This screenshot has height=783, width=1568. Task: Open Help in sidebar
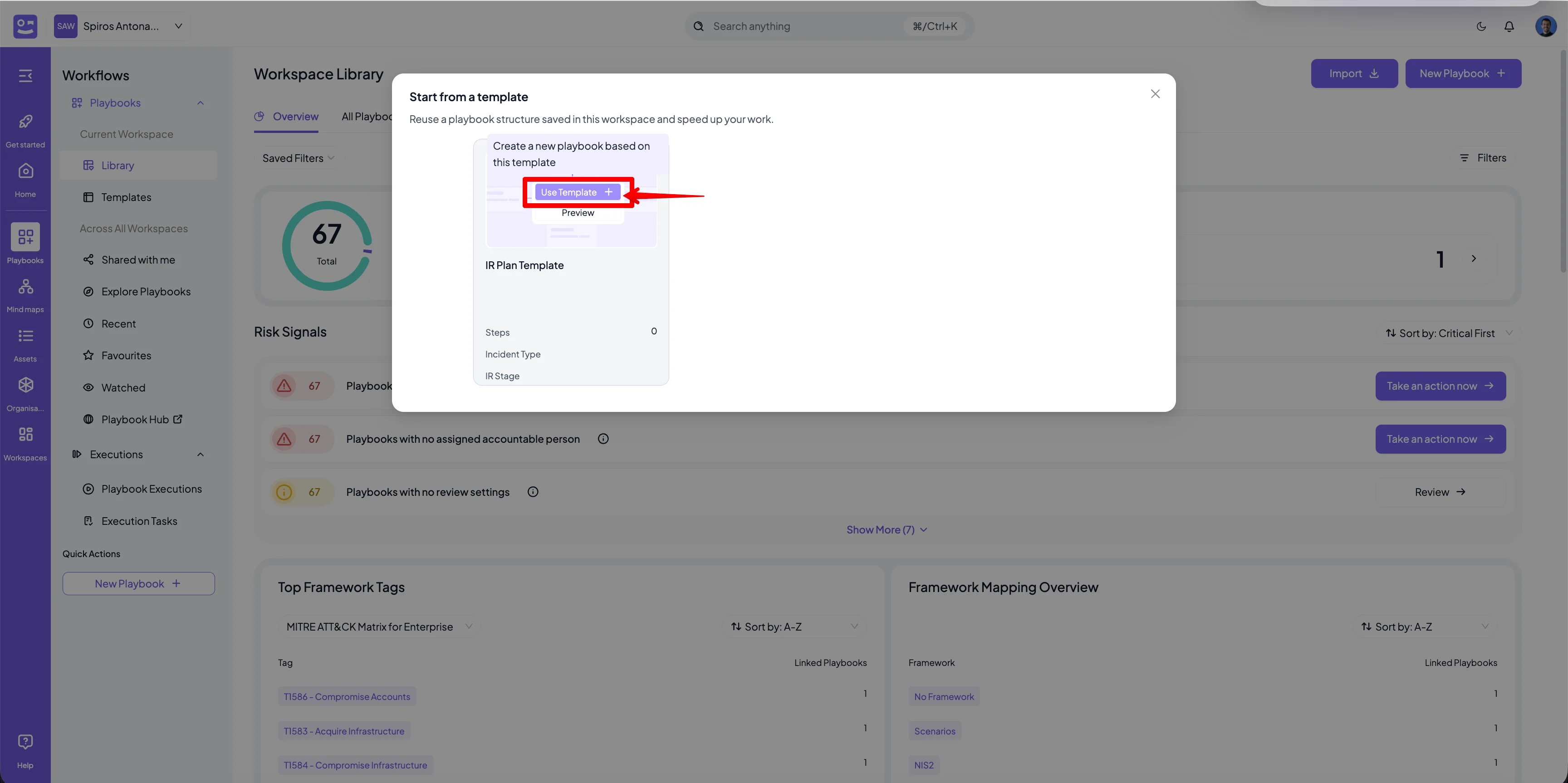tap(25, 751)
